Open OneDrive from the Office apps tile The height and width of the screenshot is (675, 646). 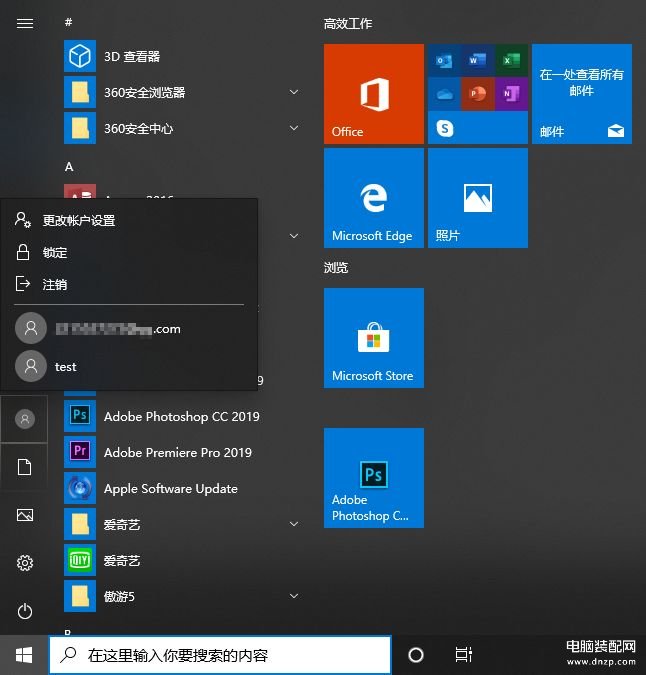coord(444,94)
